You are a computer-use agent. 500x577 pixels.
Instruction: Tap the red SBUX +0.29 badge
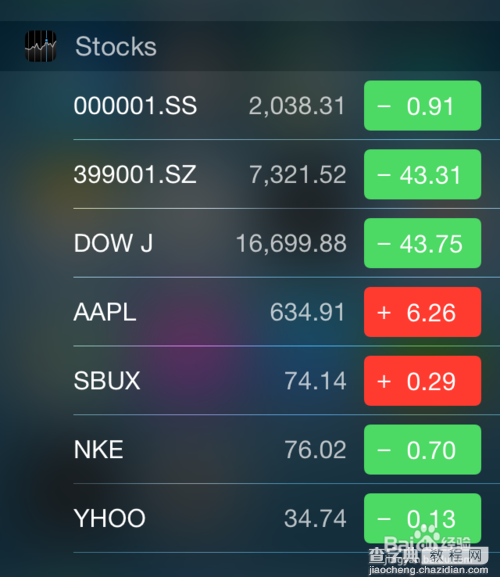[x=422, y=381]
